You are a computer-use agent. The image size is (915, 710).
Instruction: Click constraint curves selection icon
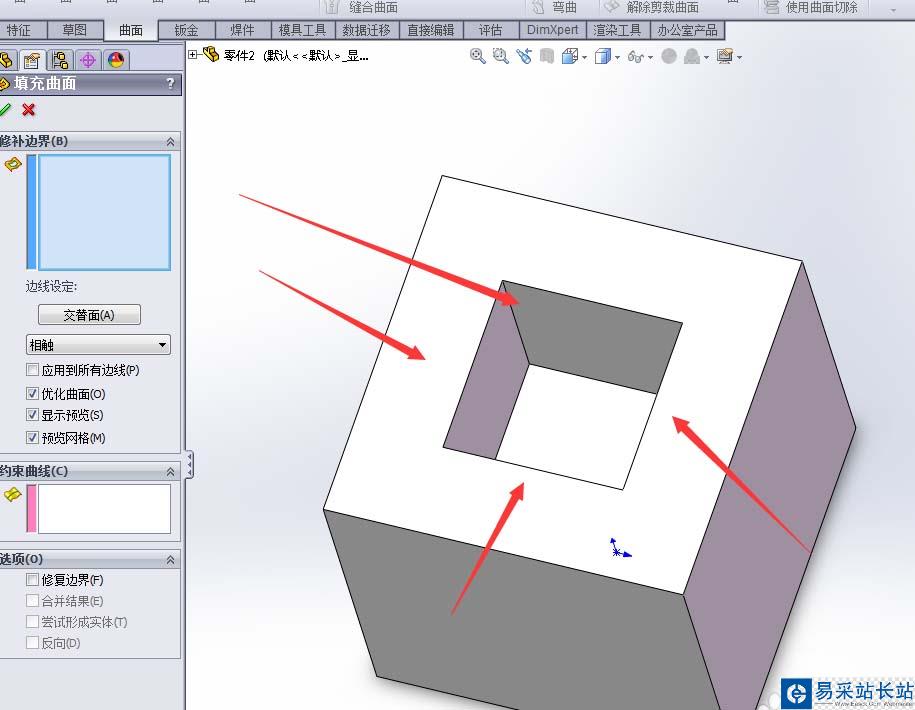[x=12, y=495]
